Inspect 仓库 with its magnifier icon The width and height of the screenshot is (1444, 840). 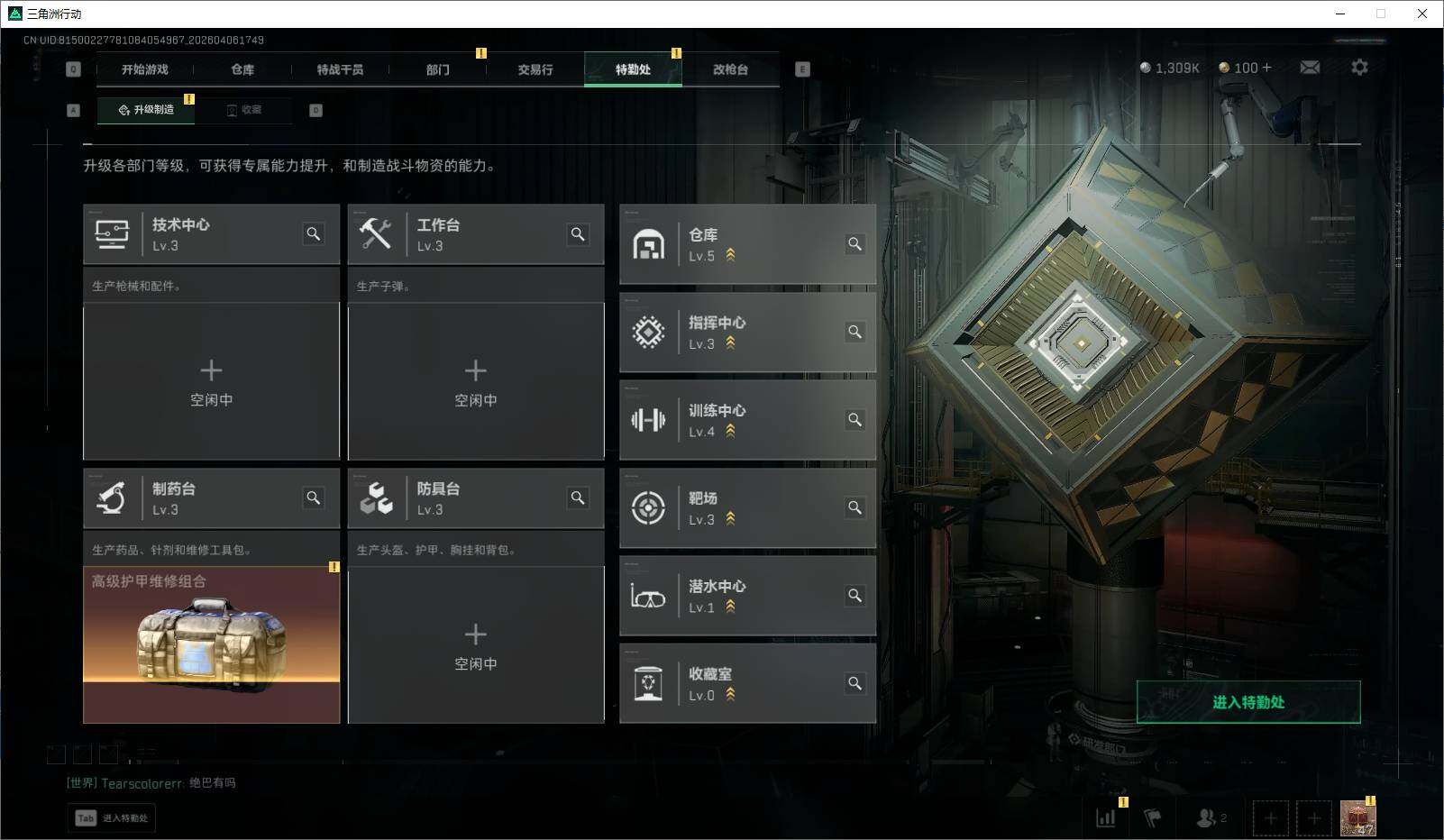pyautogui.click(x=855, y=243)
